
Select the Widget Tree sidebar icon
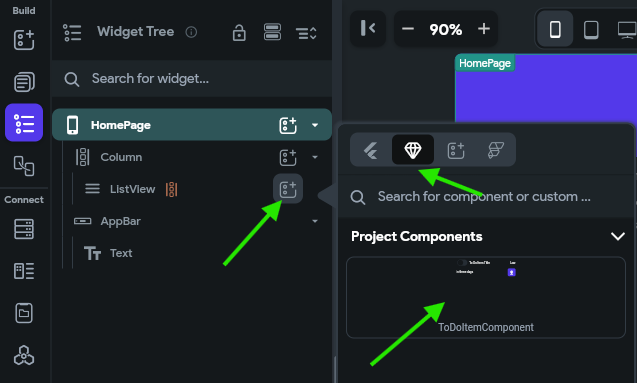point(24,123)
